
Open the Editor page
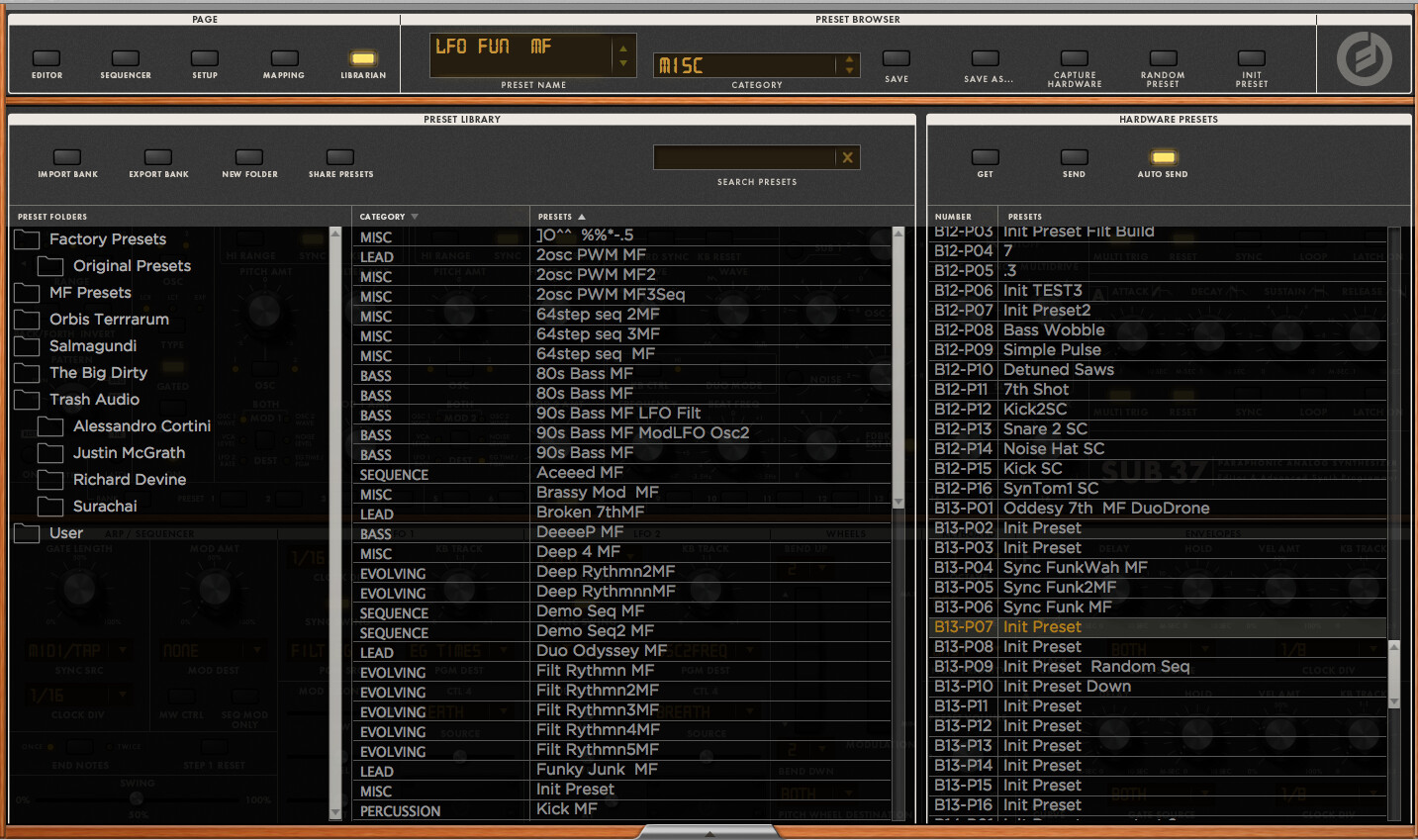pyautogui.click(x=47, y=58)
